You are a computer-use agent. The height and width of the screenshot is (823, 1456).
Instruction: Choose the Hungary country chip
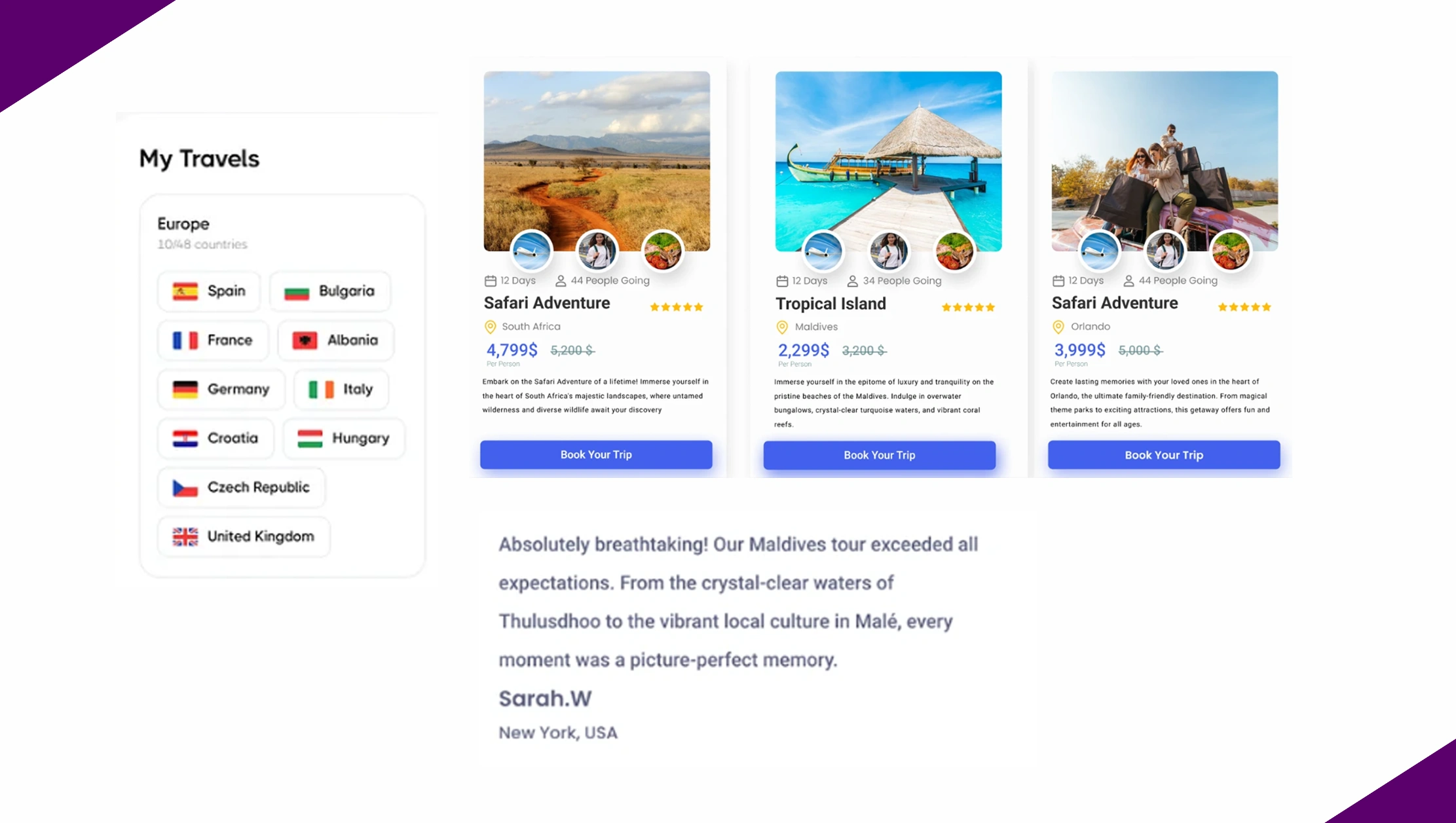pyautogui.click(x=344, y=438)
